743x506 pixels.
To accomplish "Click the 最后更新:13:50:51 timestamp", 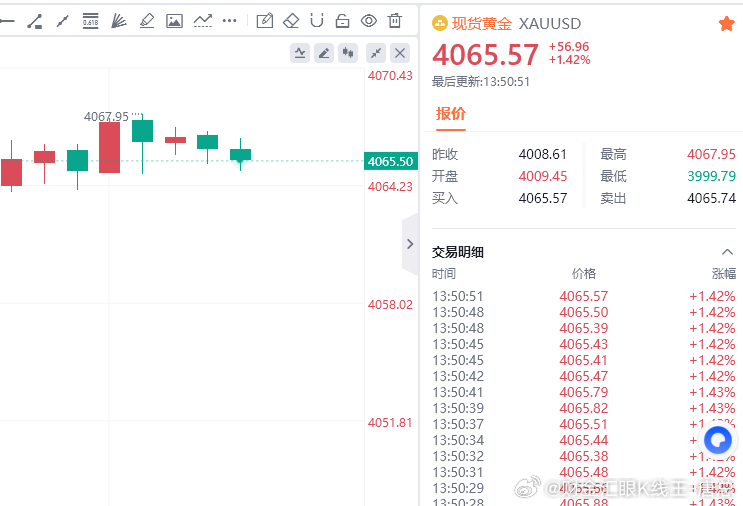I will coord(480,82).
